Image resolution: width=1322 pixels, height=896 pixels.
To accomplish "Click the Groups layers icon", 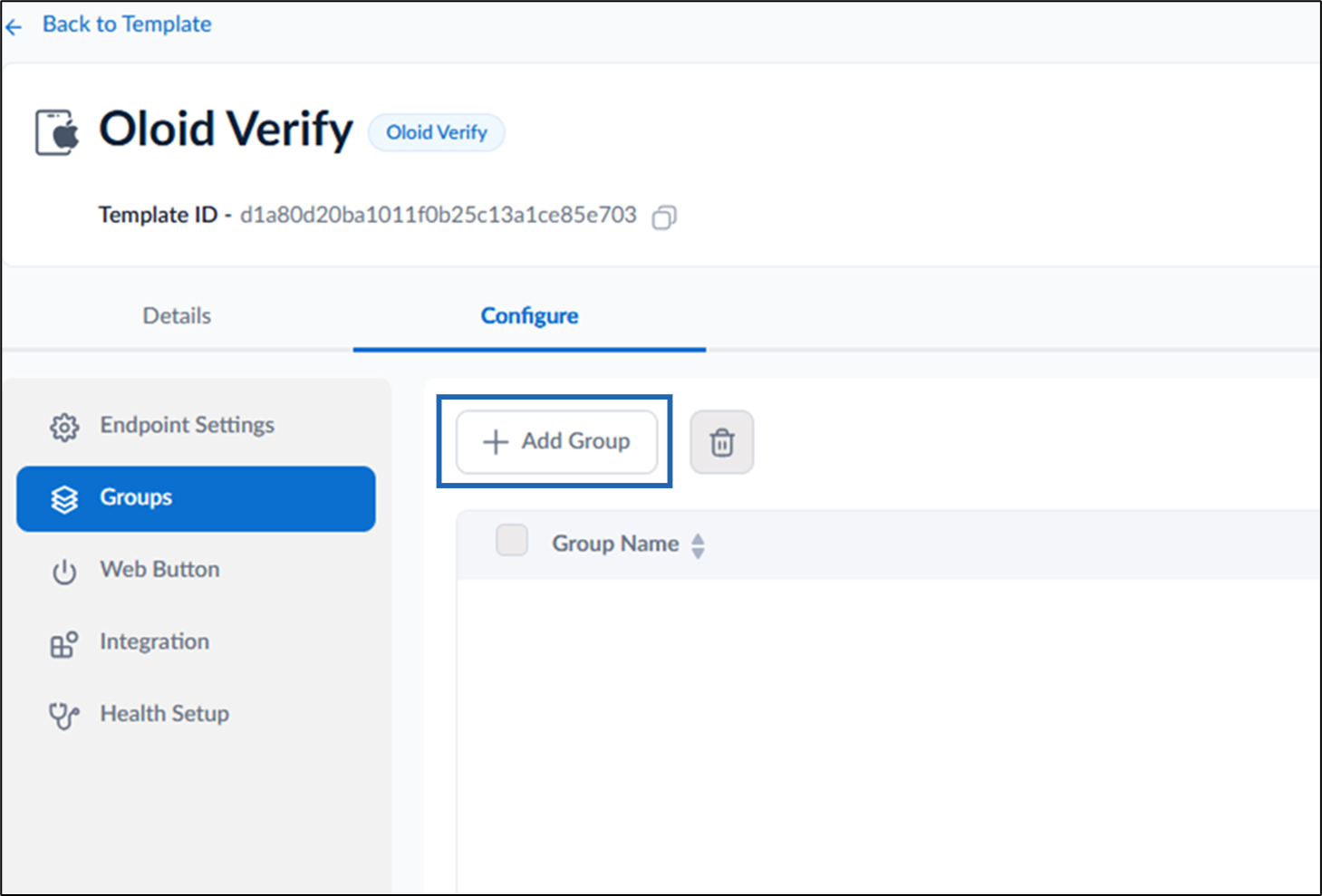I will click(64, 499).
